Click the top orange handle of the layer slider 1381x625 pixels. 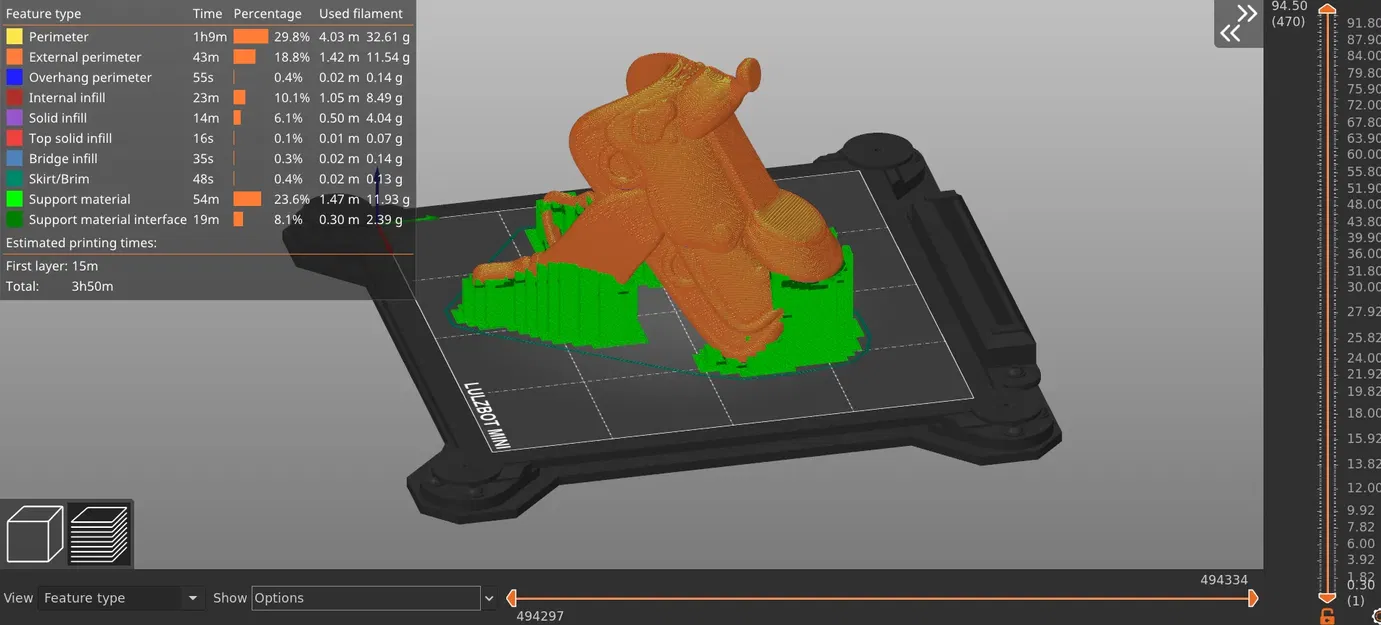point(1327,8)
